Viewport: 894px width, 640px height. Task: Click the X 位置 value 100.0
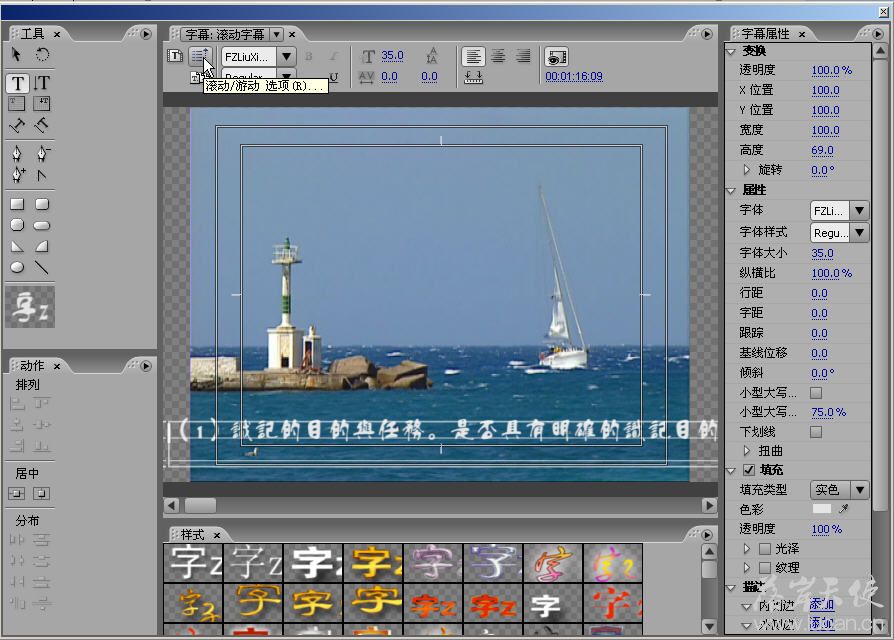pos(825,90)
